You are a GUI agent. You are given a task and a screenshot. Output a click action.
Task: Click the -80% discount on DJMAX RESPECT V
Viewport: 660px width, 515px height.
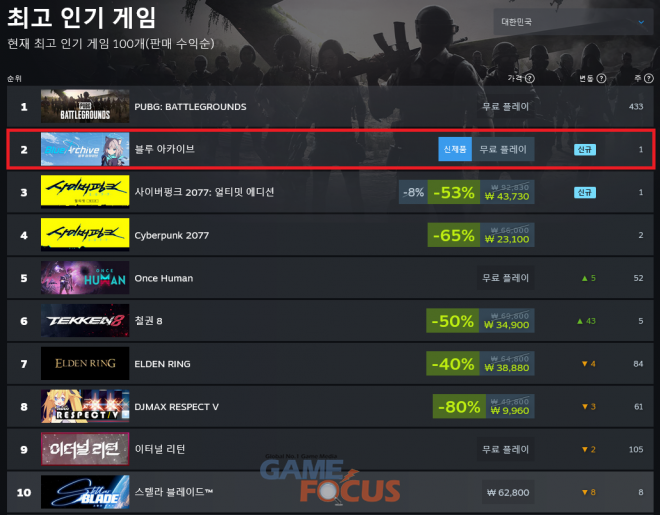459,406
